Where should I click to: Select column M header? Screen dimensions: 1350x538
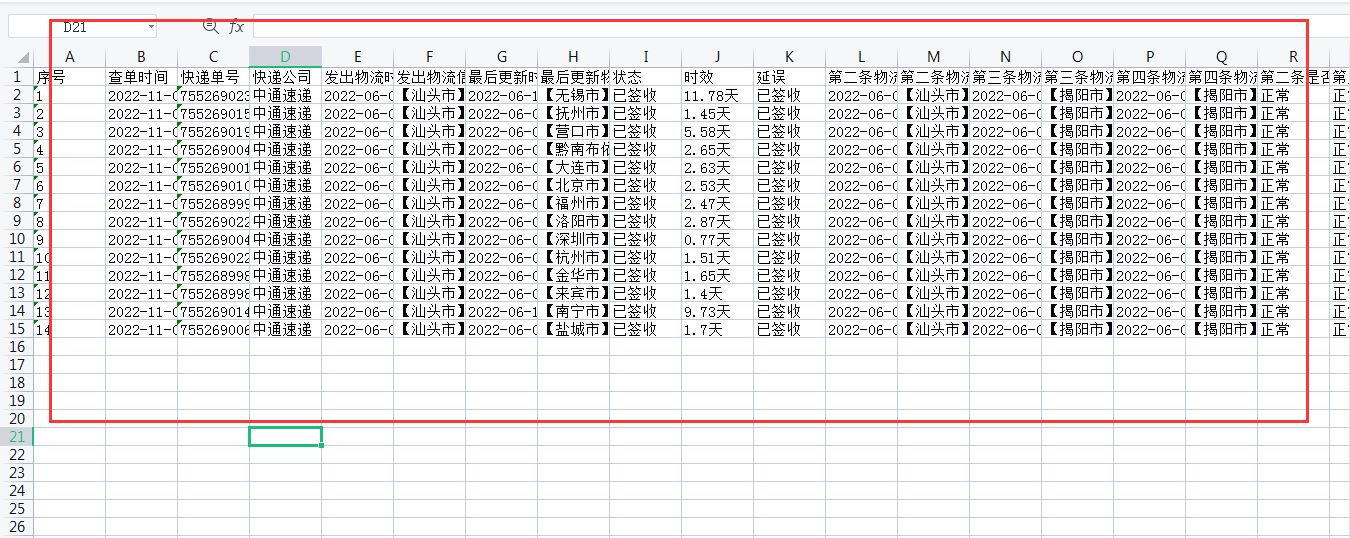933,57
